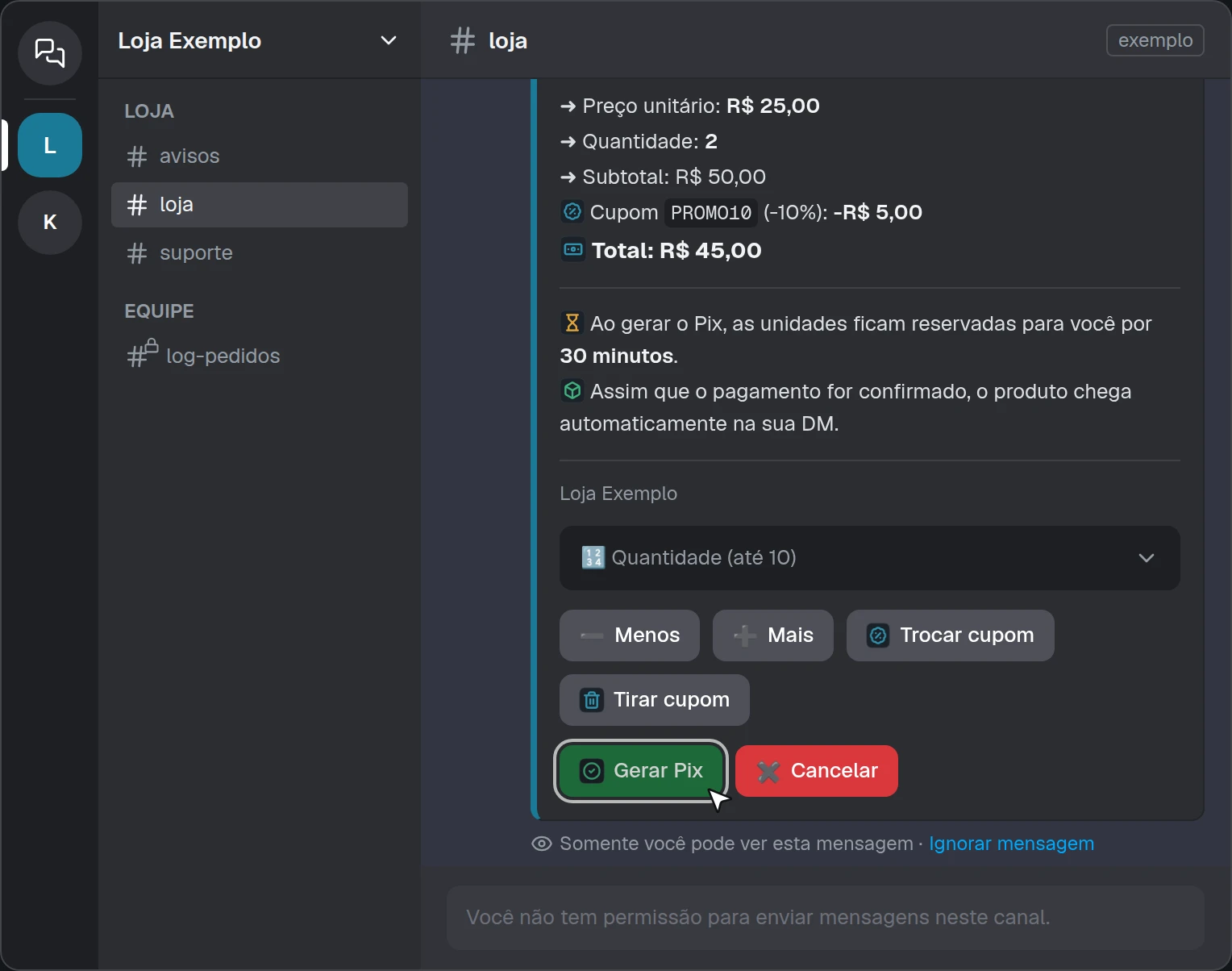Screen dimensions: 1232x971
Task: Open direct messages via chat bubbles icon
Action: (x=50, y=53)
